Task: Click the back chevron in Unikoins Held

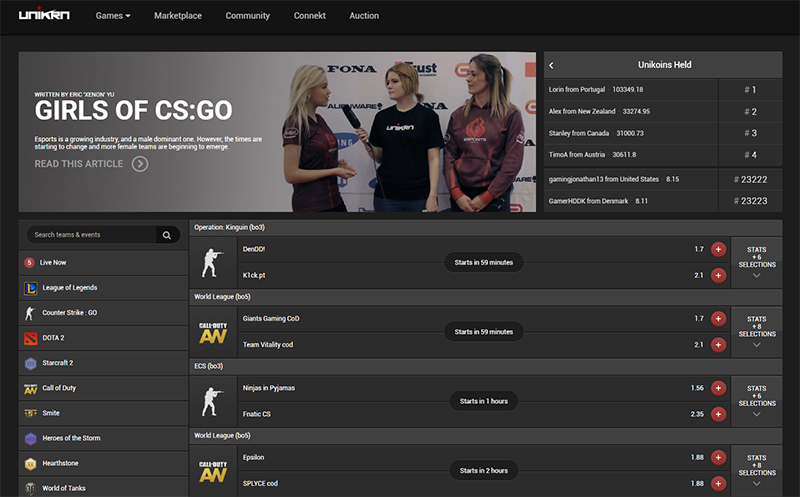Action: [x=551, y=65]
